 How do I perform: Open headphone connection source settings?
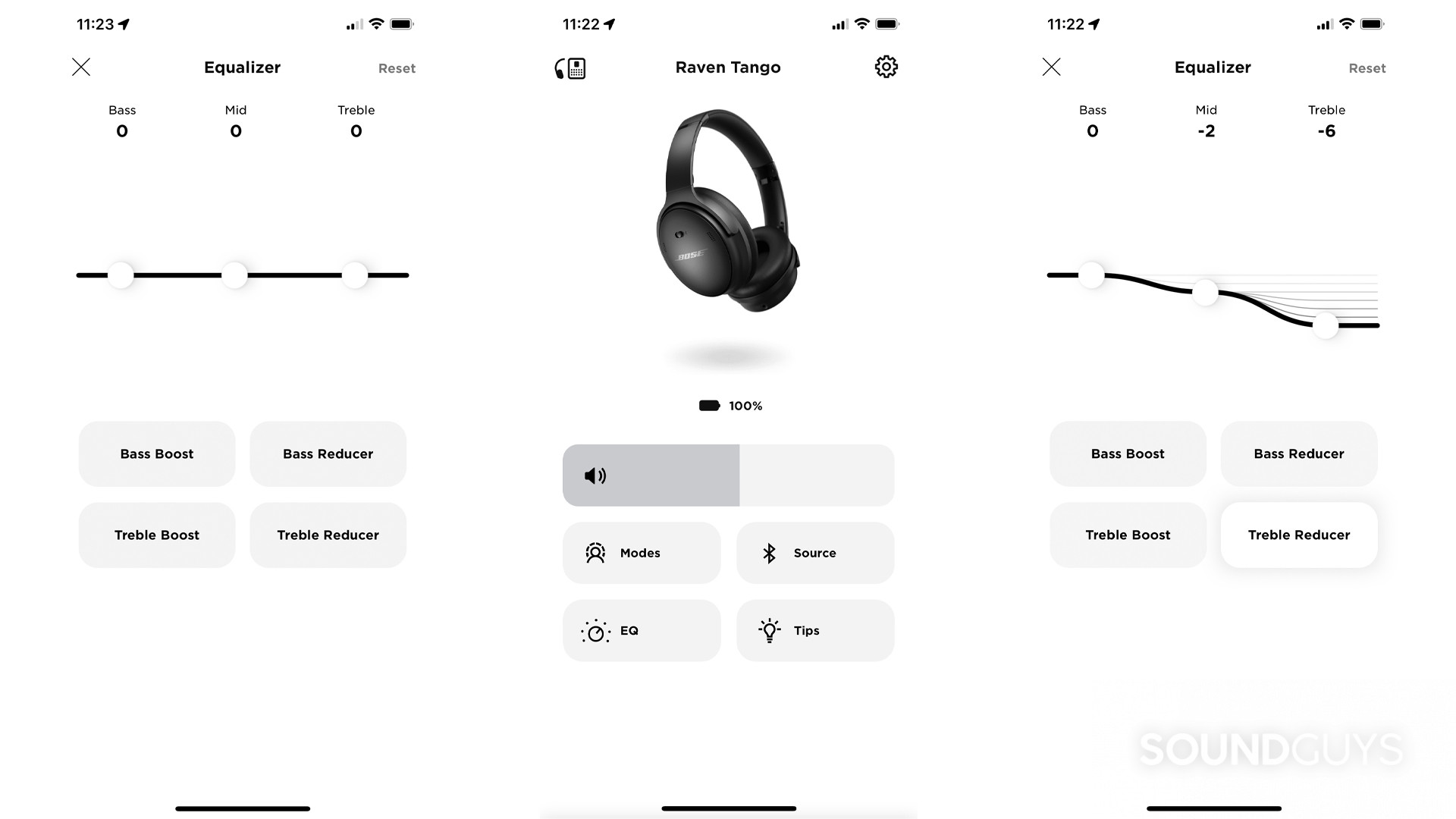[814, 553]
